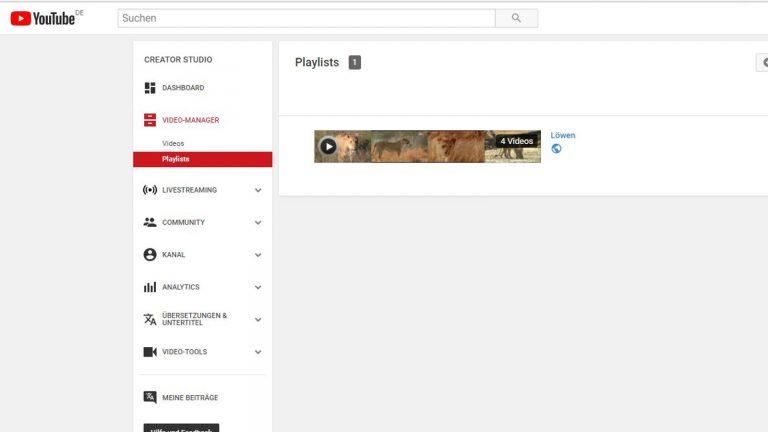Click the play icon on Löwen playlist

328,146
